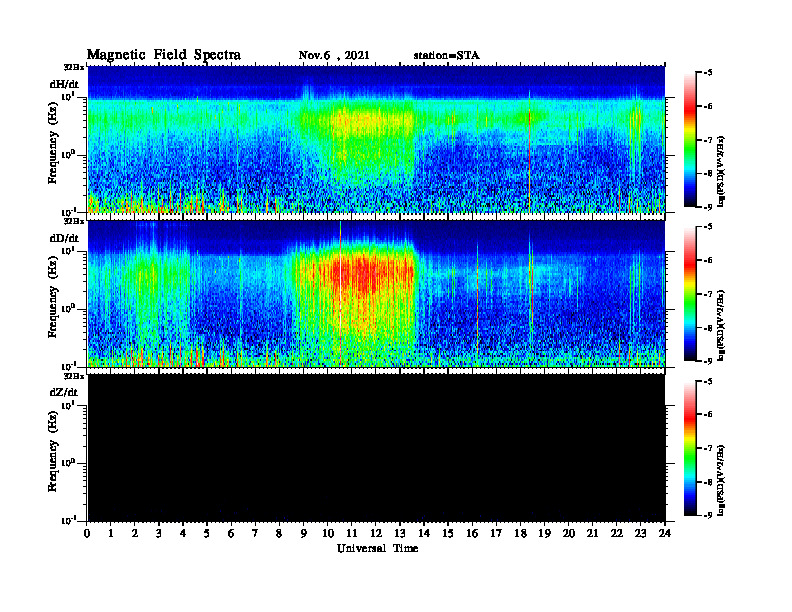This screenshot has width=792, height=612.
Task: Click the log(PSD) label beside the dH/dt color bar
Action: pos(721,171)
